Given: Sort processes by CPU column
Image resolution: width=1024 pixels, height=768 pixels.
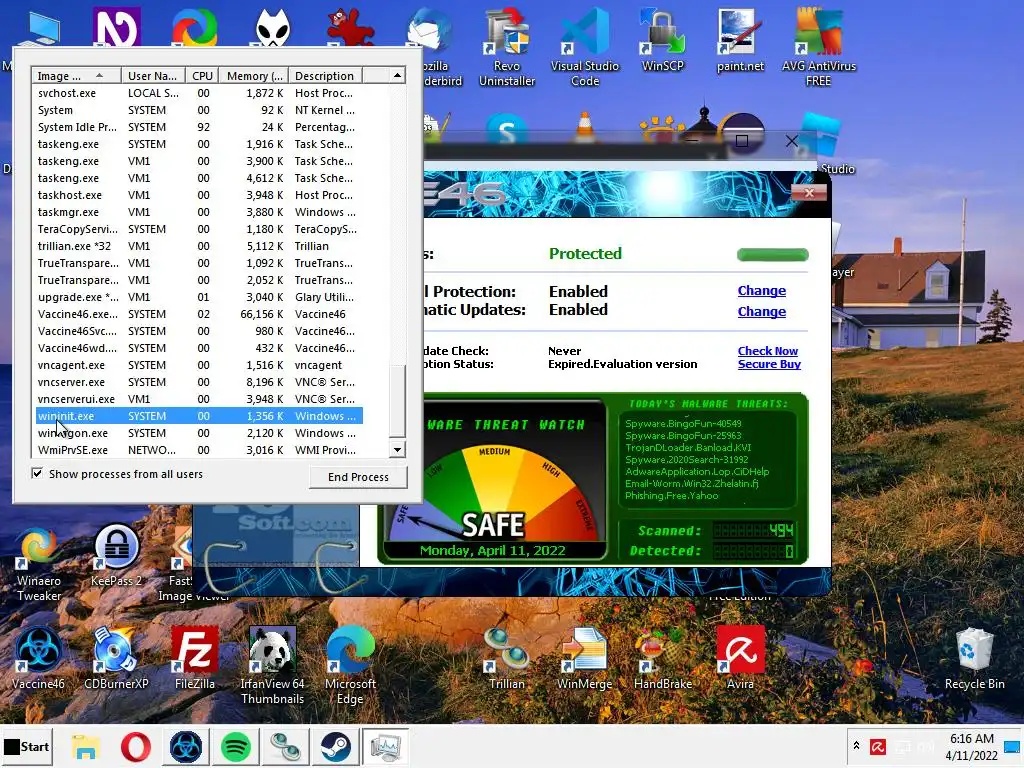Looking at the screenshot, I should [202, 76].
